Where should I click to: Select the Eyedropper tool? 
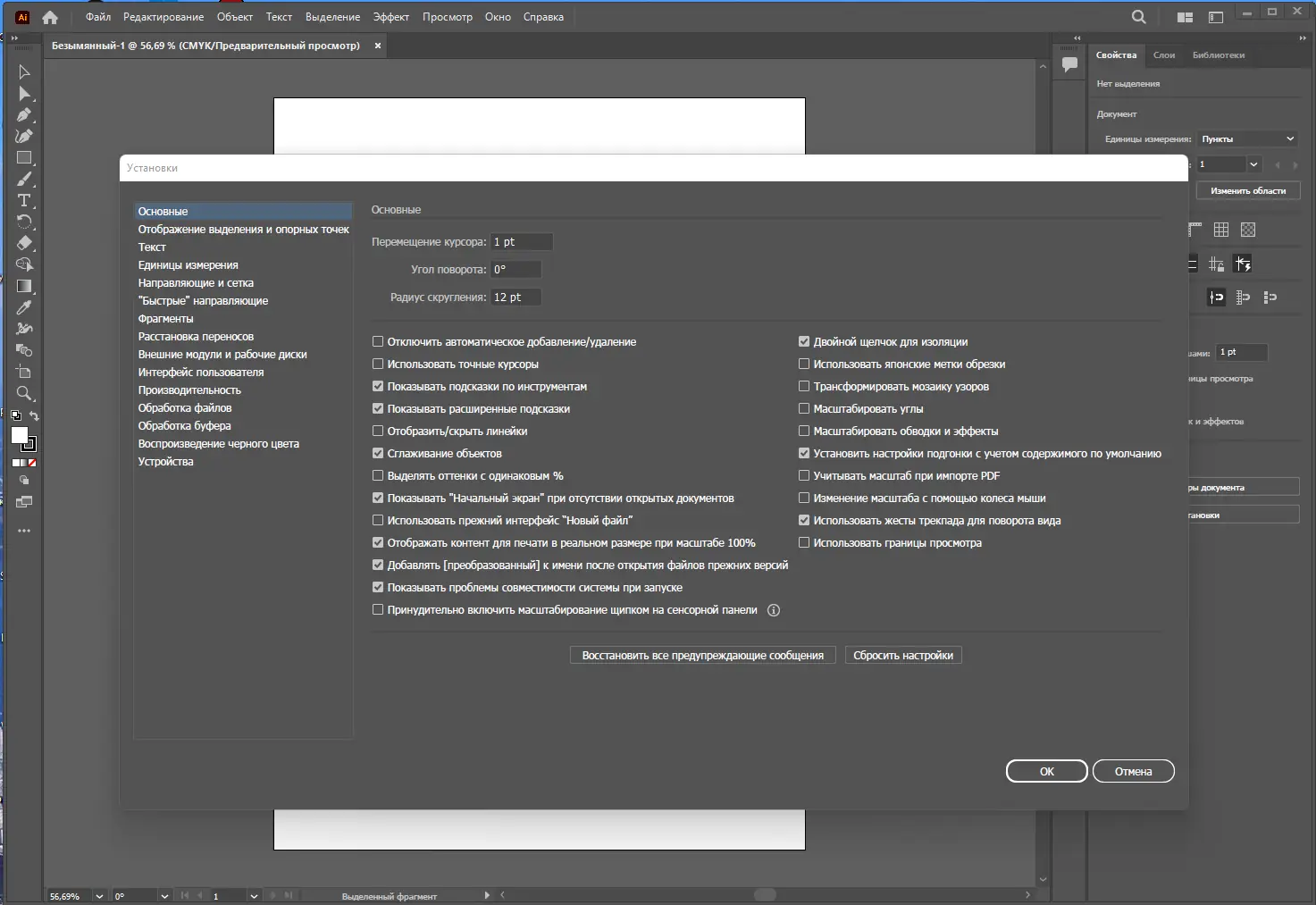24,307
